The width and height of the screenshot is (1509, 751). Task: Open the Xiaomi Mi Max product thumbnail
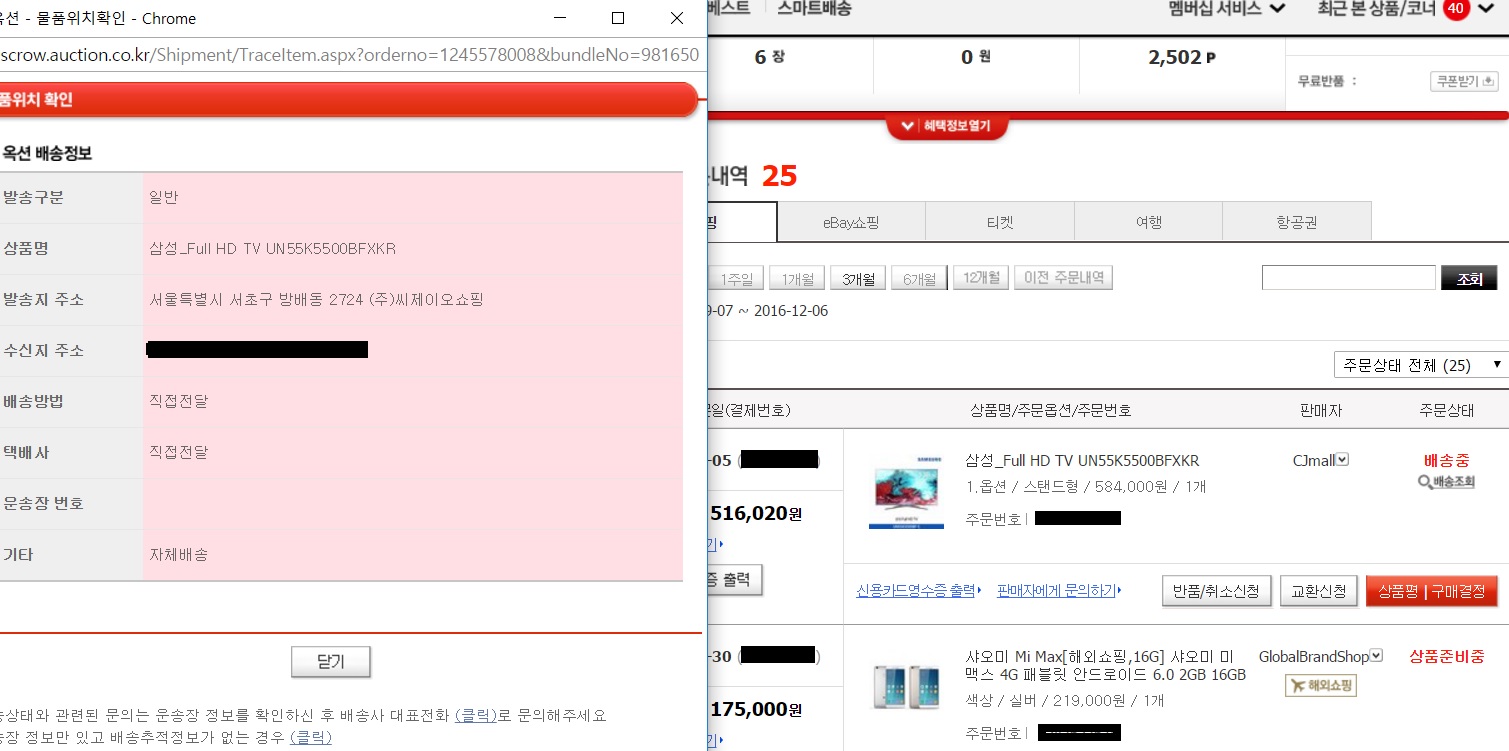[906, 686]
